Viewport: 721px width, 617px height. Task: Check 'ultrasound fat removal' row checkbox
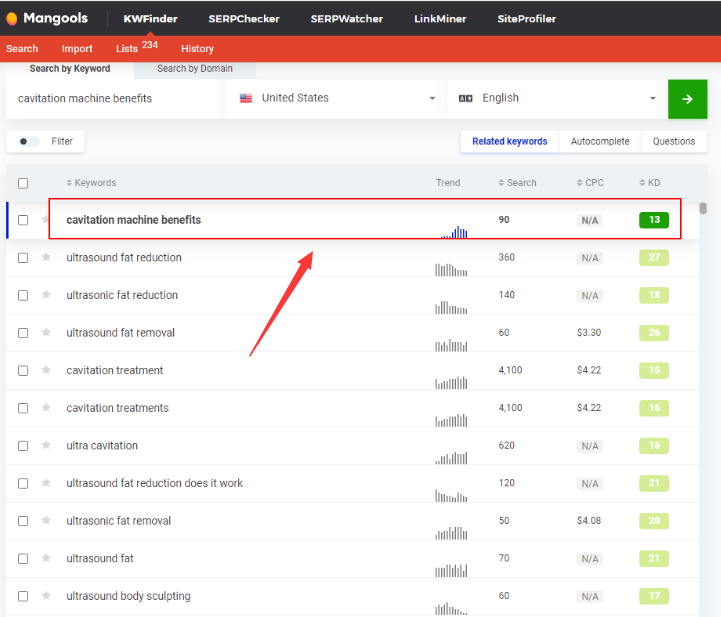click(x=23, y=333)
